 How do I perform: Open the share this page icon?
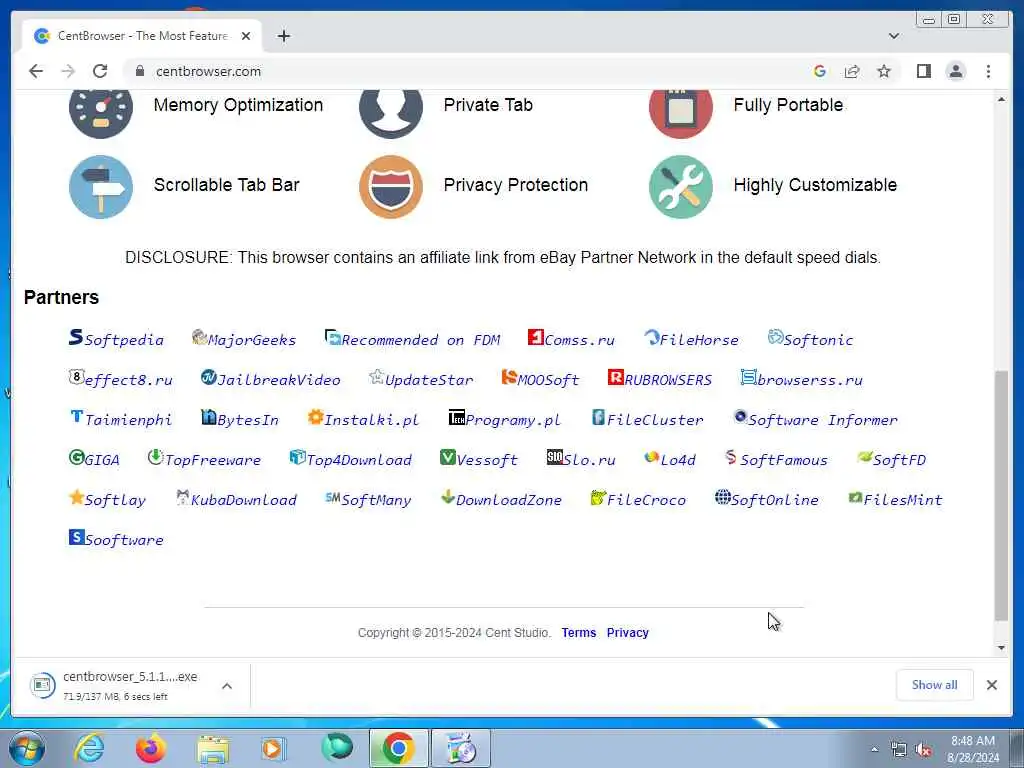point(852,71)
